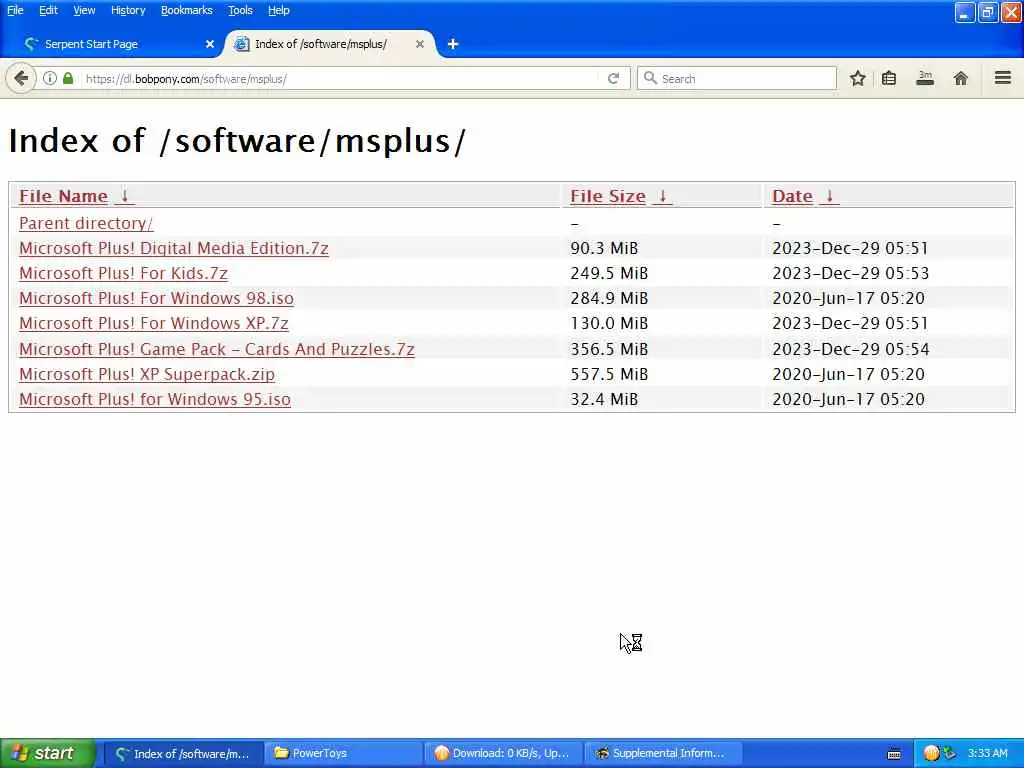Select the Index of /software/msplus/ tab

pyautogui.click(x=329, y=44)
